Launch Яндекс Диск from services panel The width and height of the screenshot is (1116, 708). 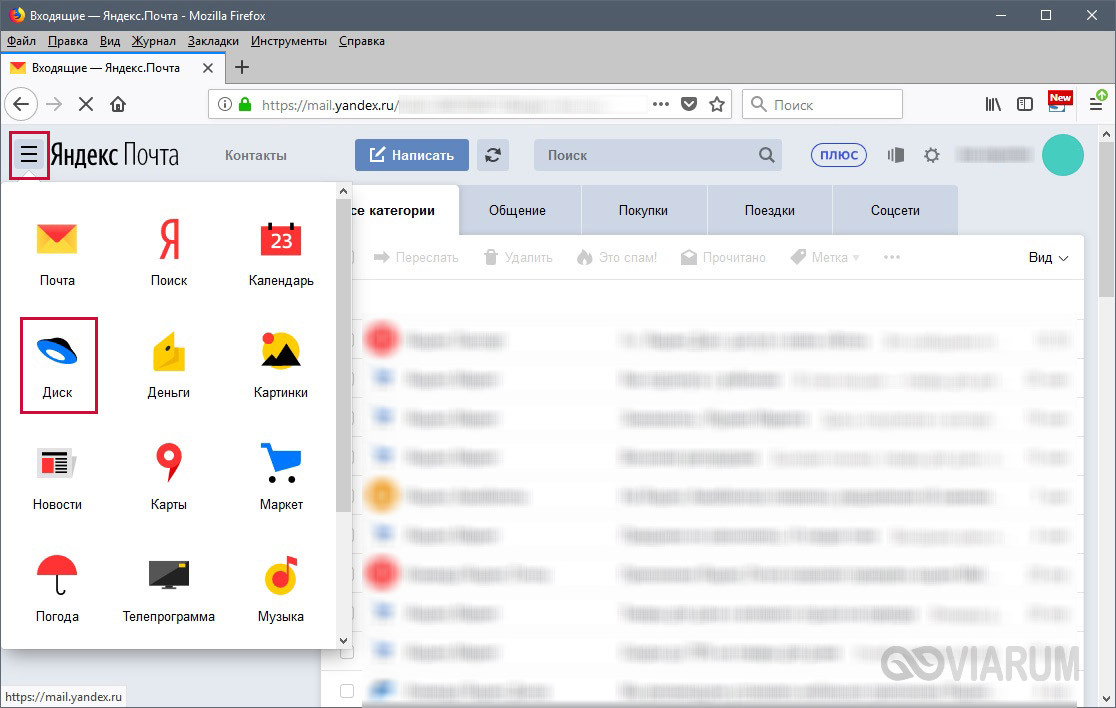coord(58,365)
